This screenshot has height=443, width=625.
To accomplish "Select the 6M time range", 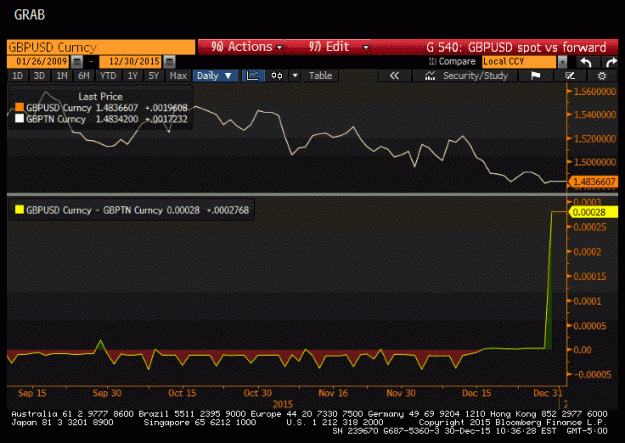I will (84, 76).
